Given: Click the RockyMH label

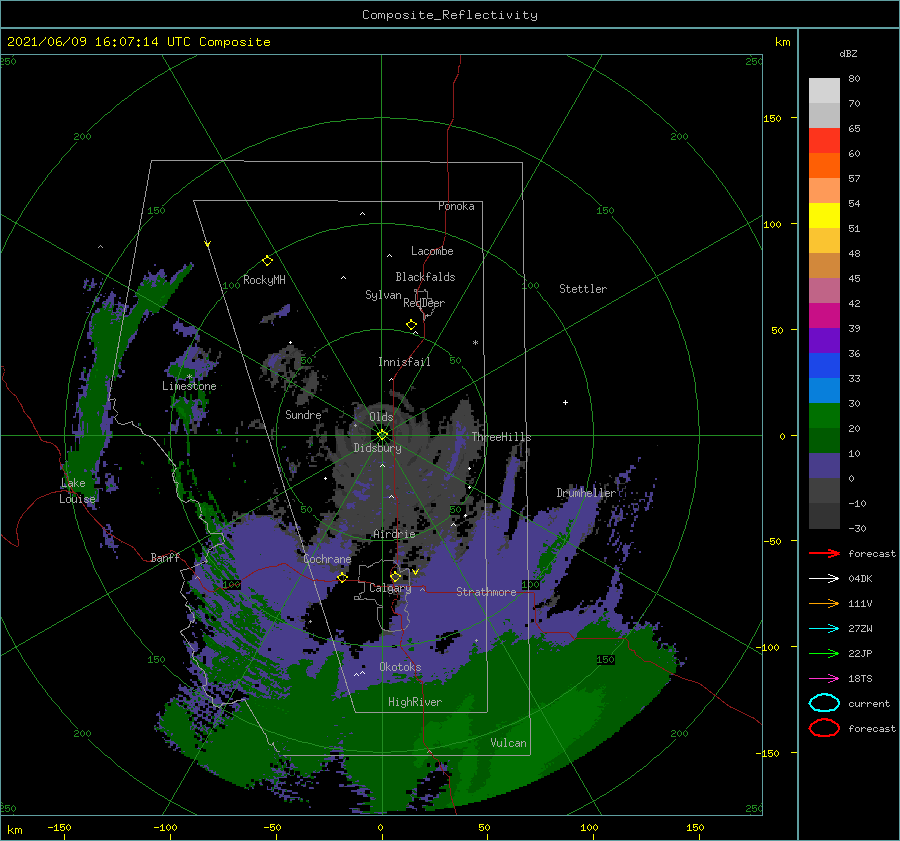Looking at the screenshot, I should (x=264, y=280).
